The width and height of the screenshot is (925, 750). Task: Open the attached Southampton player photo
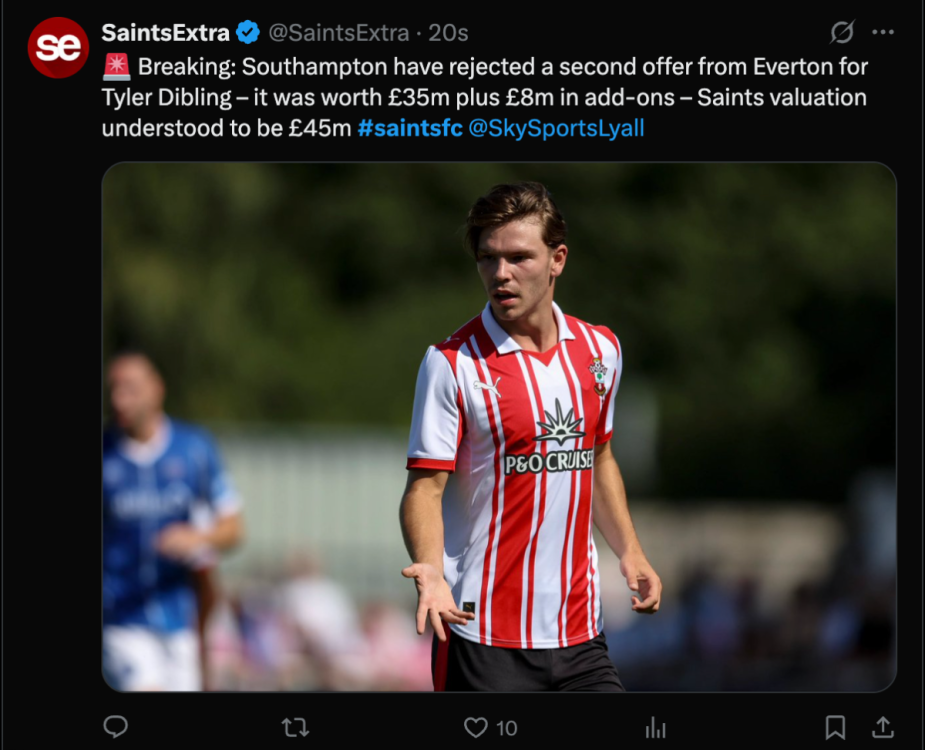click(x=498, y=427)
